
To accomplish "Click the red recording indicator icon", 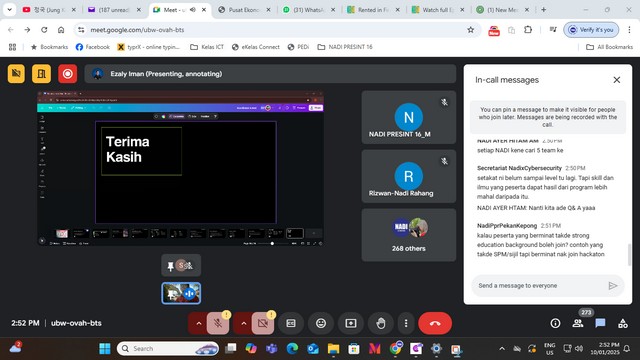I will coord(67,74).
